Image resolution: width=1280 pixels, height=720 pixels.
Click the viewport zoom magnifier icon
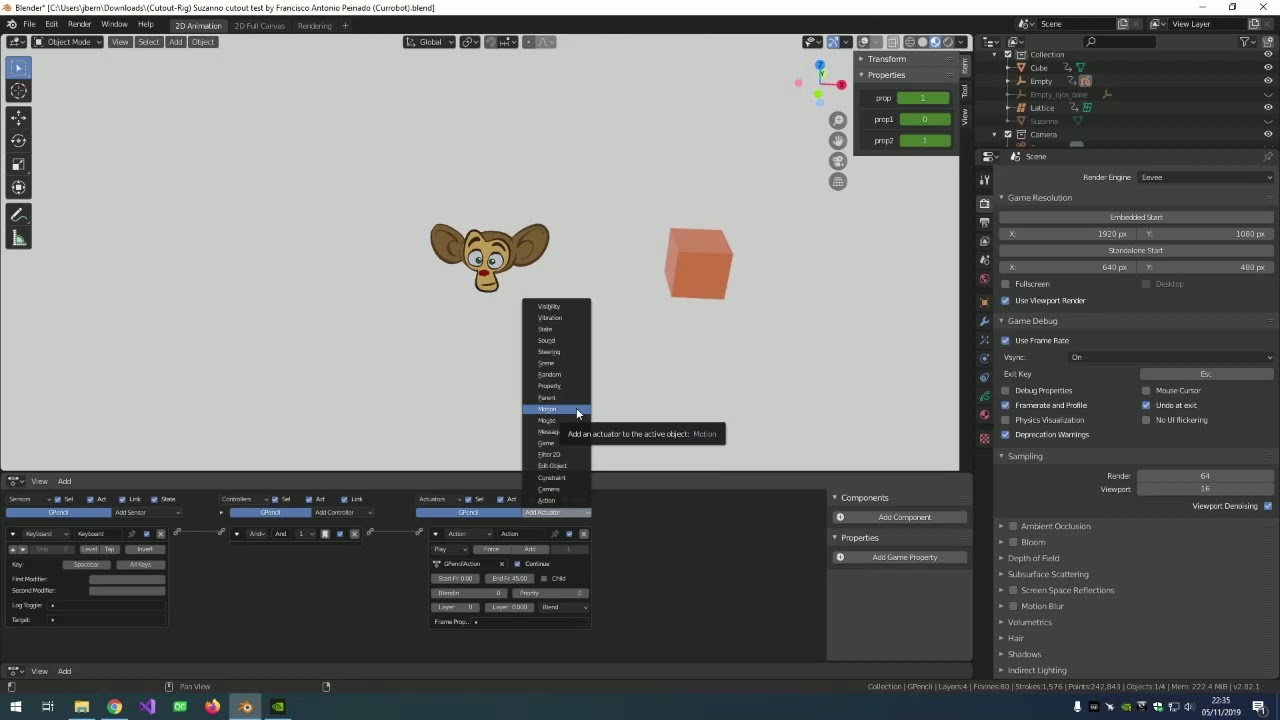838,120
